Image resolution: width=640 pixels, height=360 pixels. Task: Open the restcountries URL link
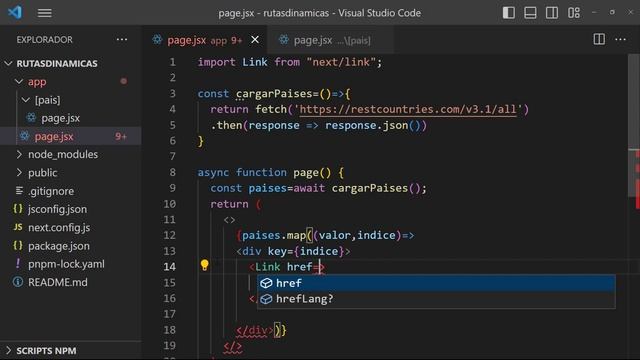(x=408, y=109)
